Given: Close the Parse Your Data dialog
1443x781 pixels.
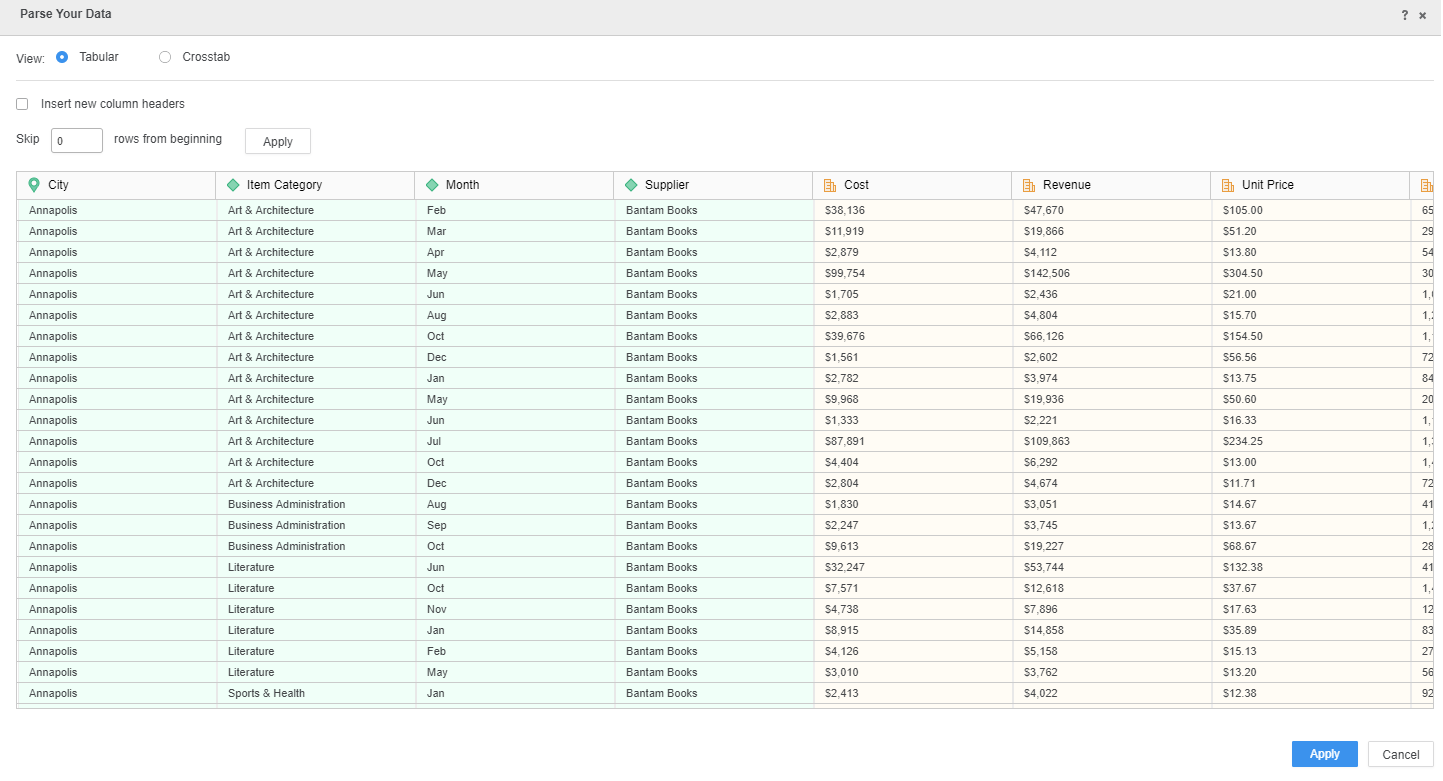Looking at the screenshot, I should pos(1423,15).
